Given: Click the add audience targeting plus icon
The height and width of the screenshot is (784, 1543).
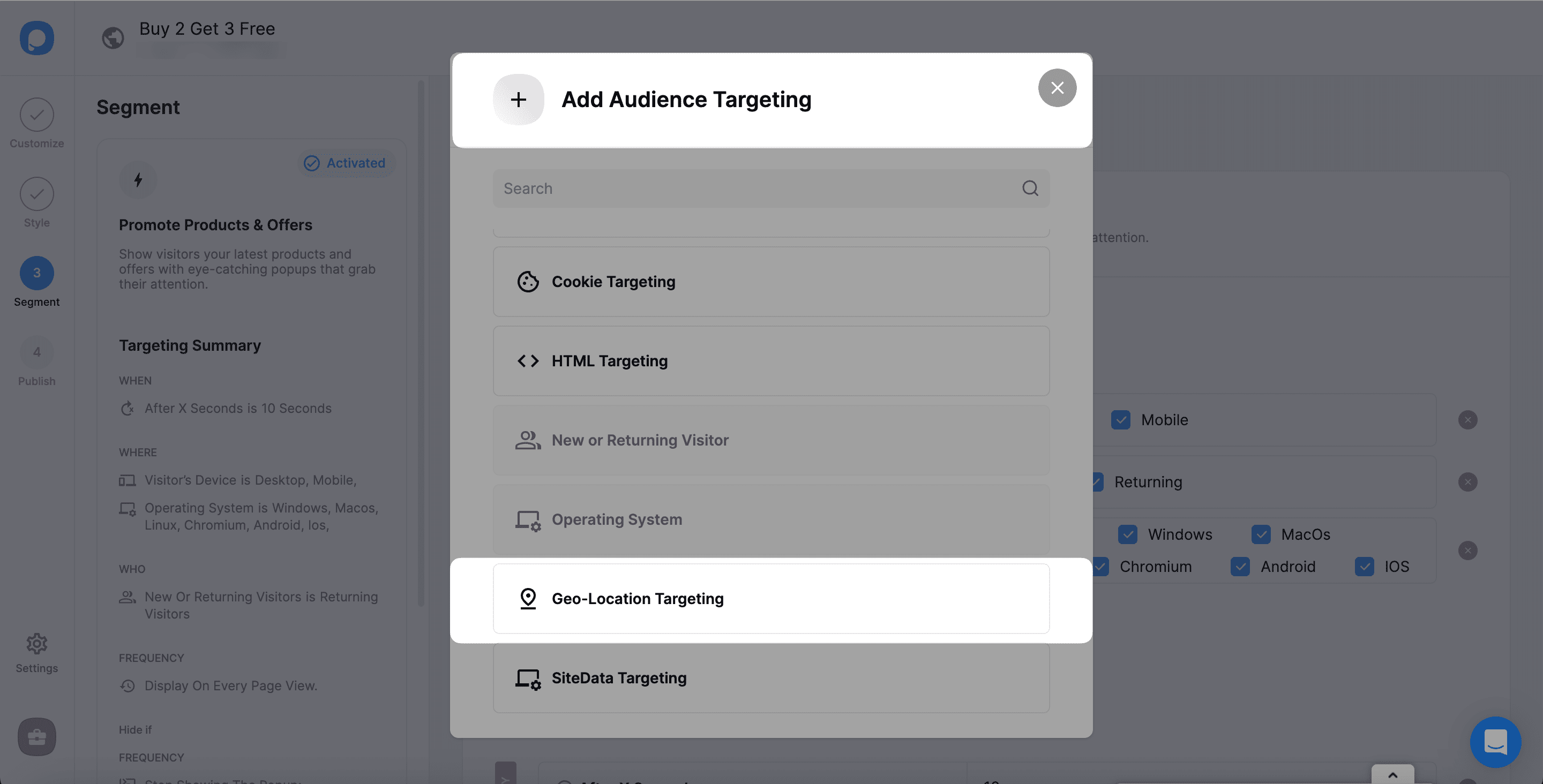Looking at the screenshot, I should click(x=518, y=98).
